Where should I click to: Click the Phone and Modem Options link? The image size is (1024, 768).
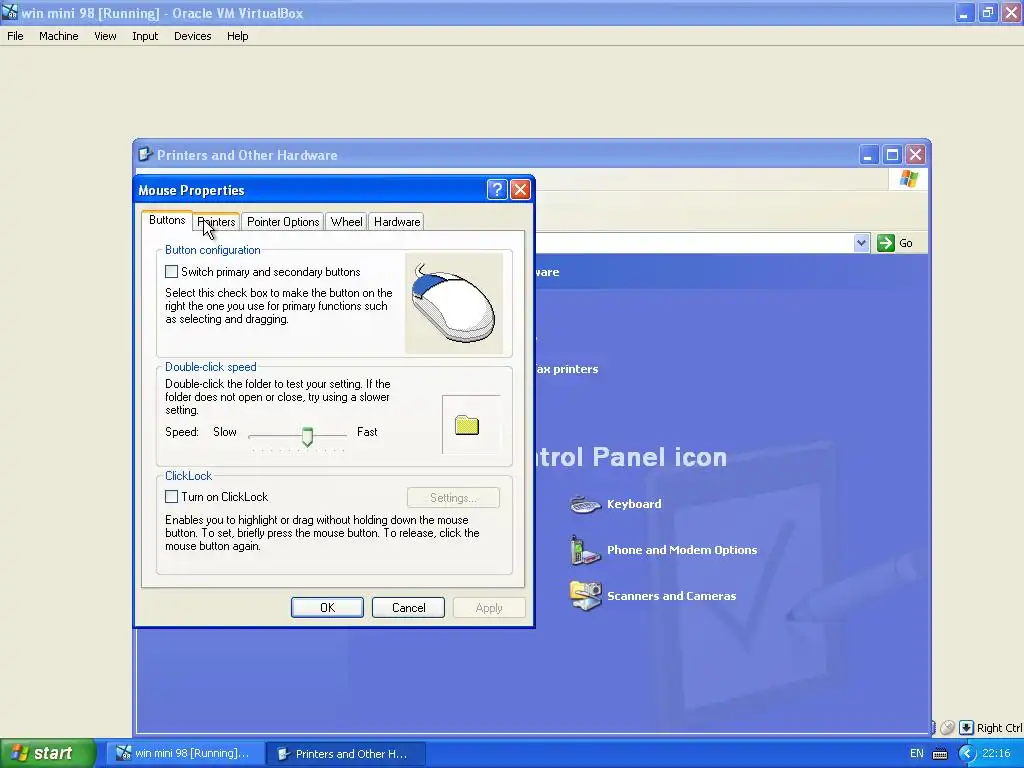[682, 550]
